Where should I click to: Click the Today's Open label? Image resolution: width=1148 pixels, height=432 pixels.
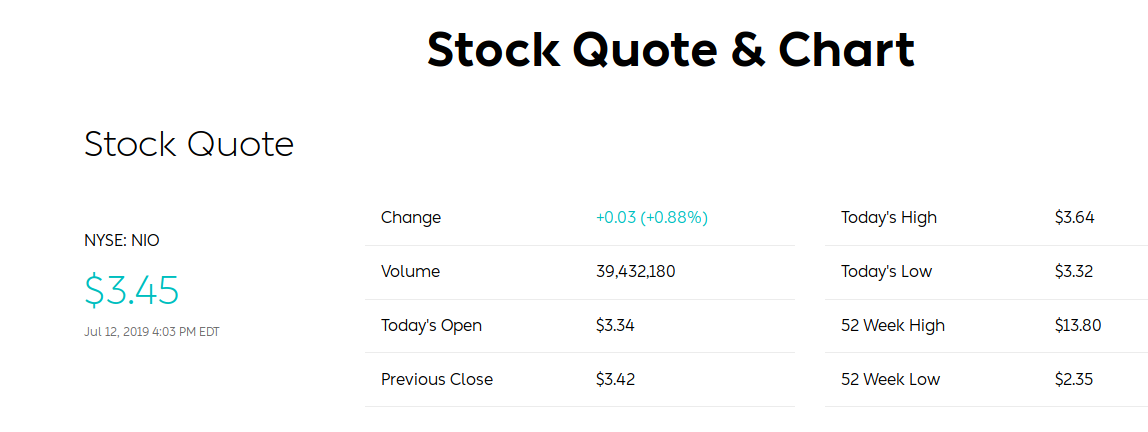[431, 326]
